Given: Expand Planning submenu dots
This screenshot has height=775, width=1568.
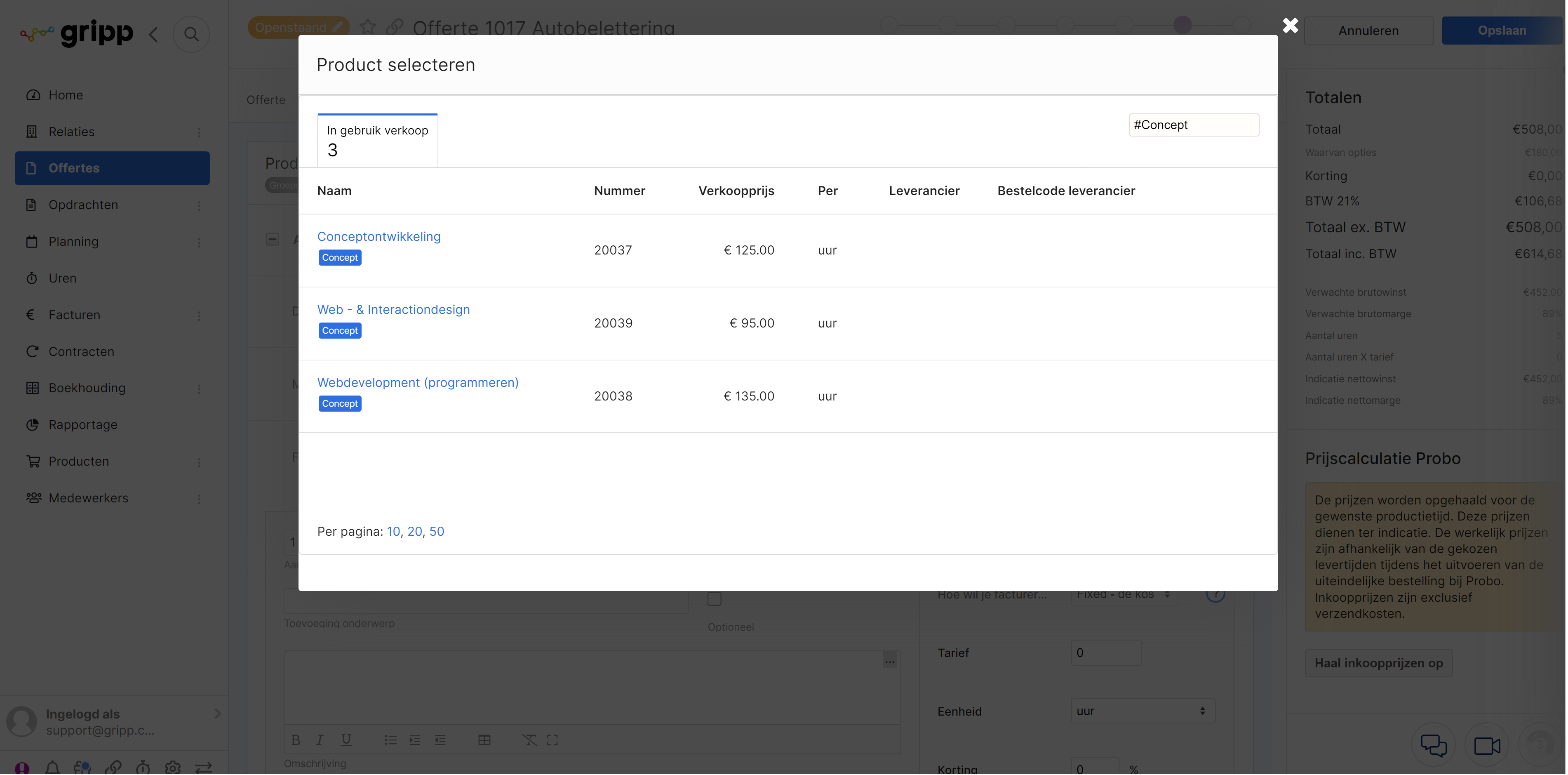Looking at the screenshot, I should click(199, 242).
